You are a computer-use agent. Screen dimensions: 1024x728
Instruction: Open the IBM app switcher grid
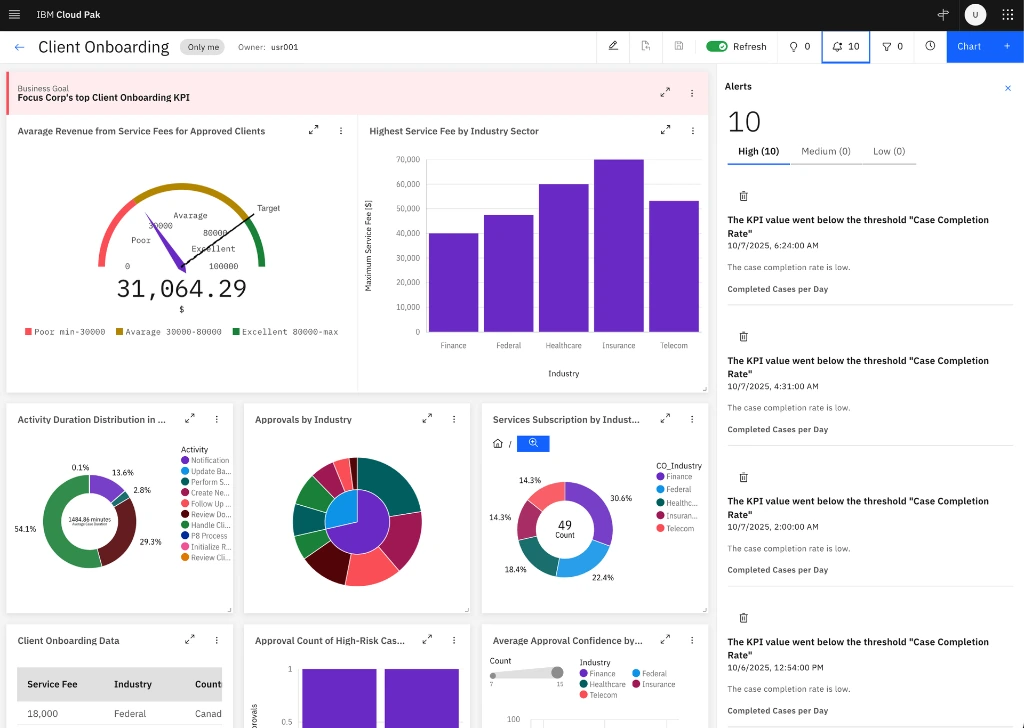(1007, 15)
